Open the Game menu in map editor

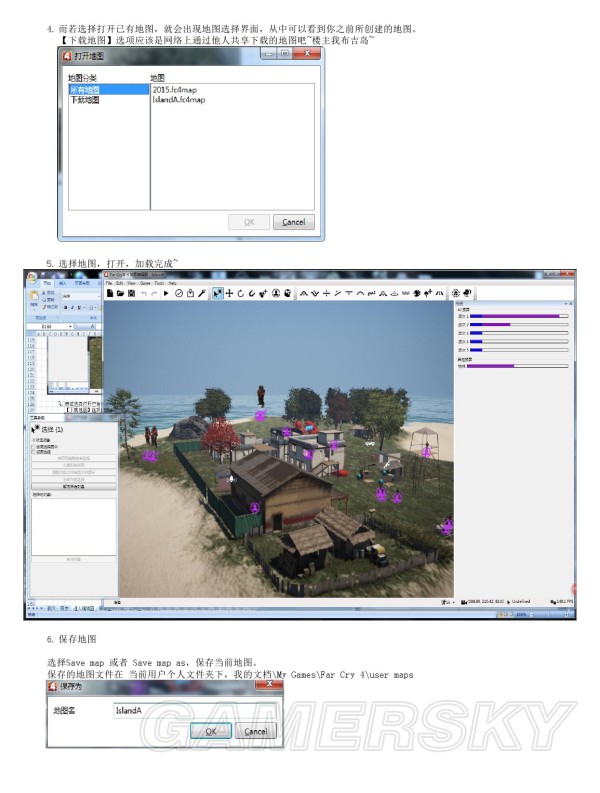click(x=145, y=283)
